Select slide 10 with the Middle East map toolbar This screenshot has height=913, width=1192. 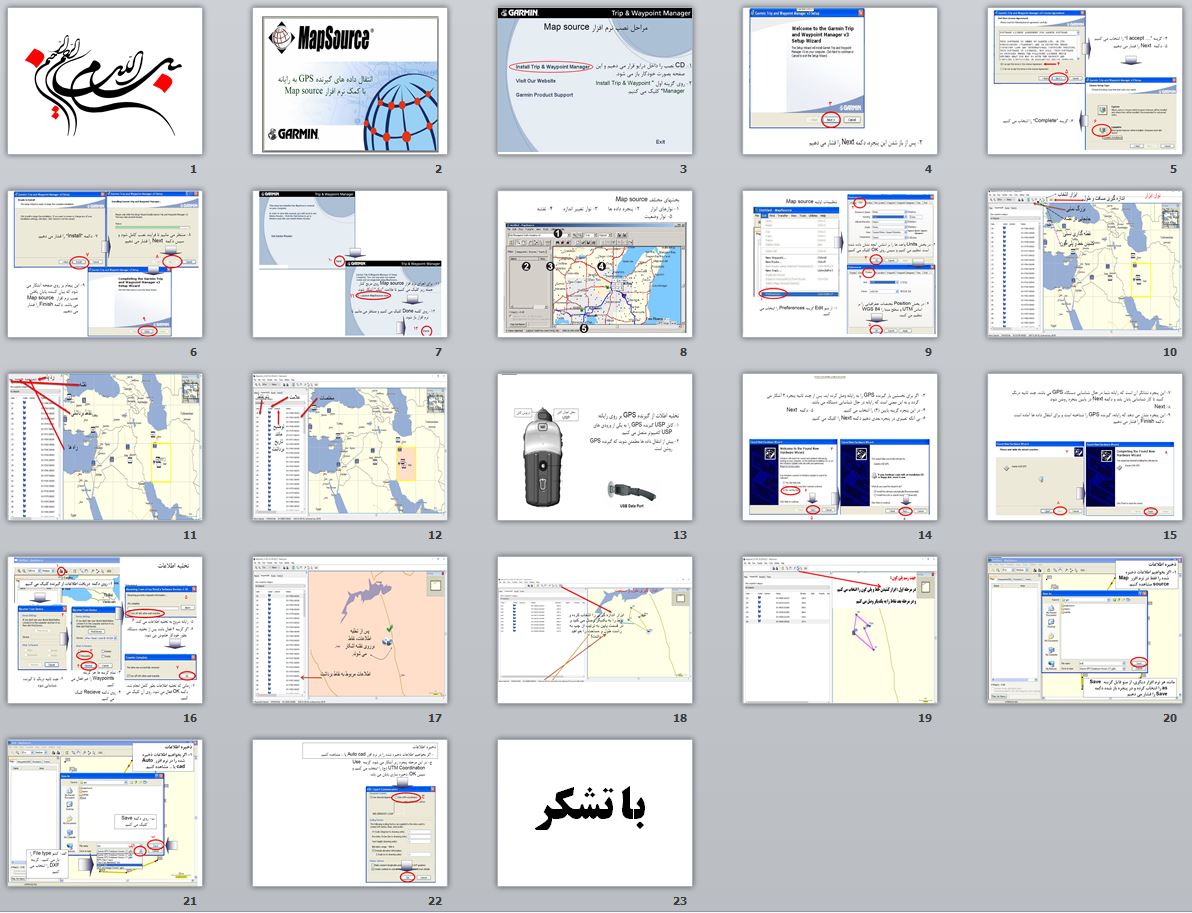[1085, 264]
